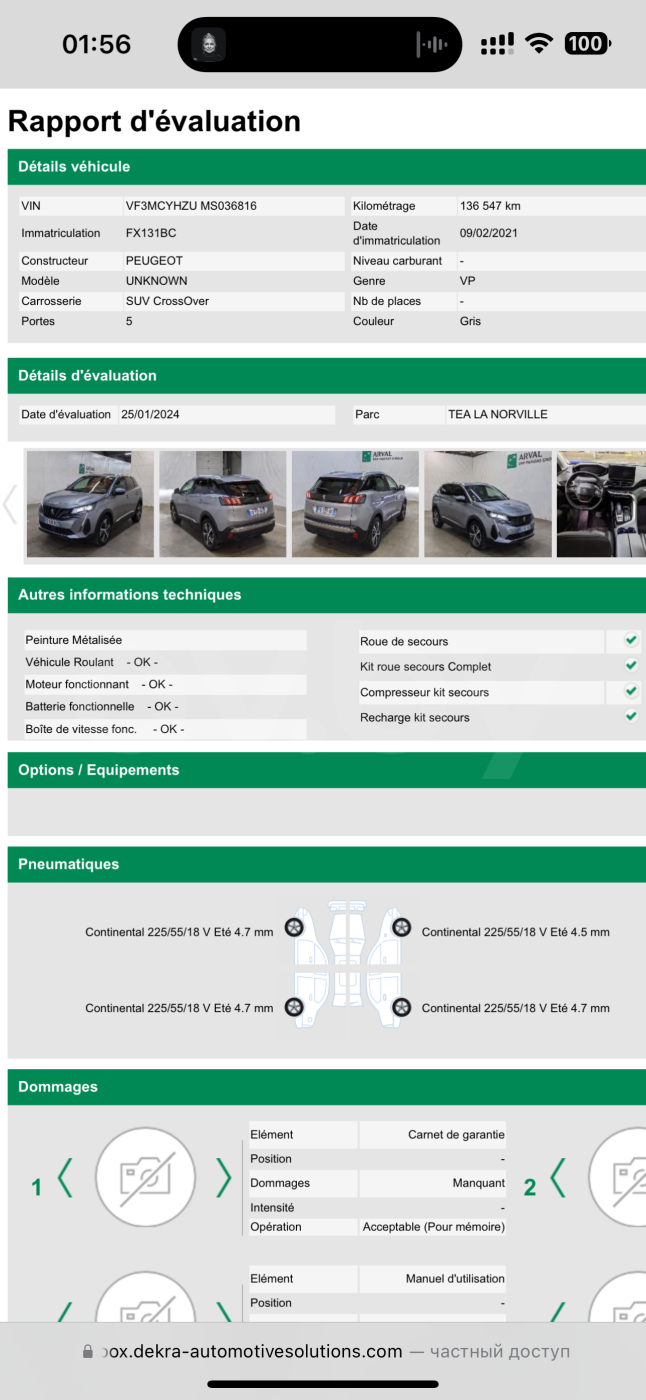Select the Moteur fonctionnant OK row
The image size is (646, 1400).
pos(164,684)
